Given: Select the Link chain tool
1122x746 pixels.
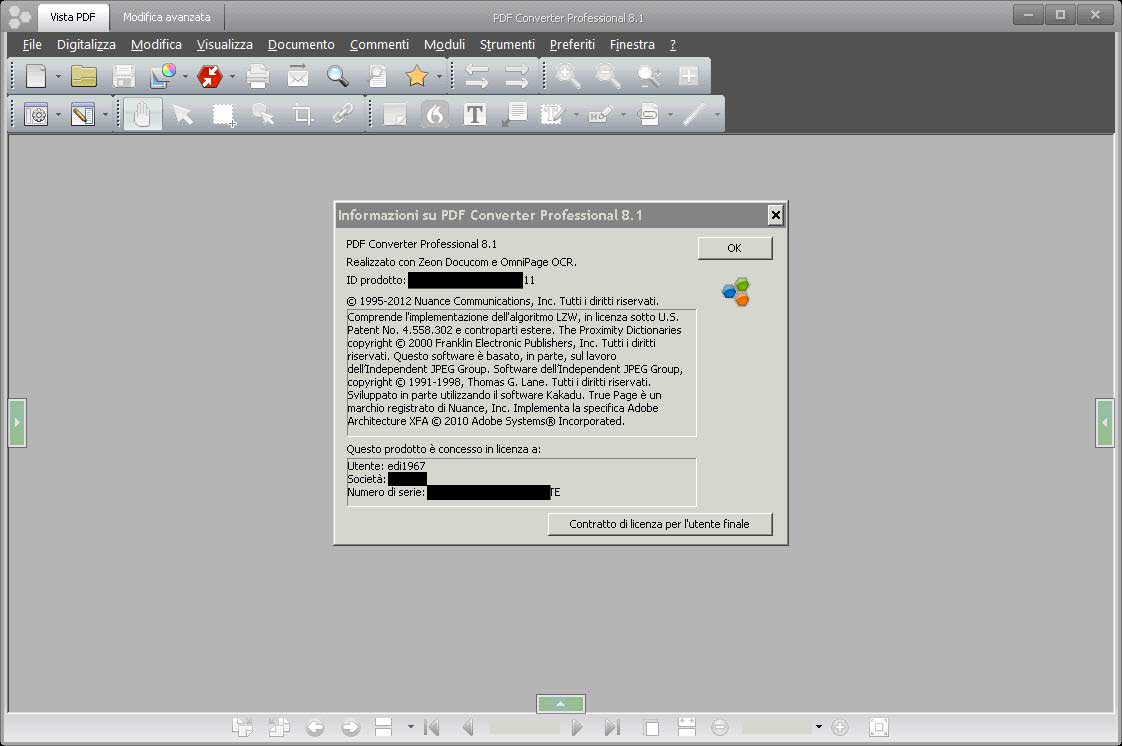Looking at the screenshot, I should tap(343, 114).
